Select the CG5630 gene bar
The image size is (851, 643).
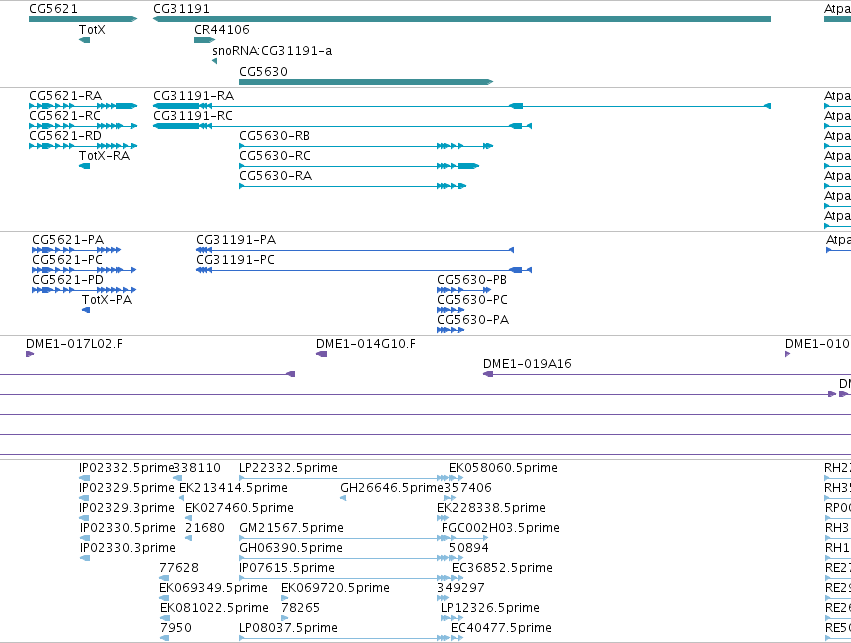[x=366, y=82]
